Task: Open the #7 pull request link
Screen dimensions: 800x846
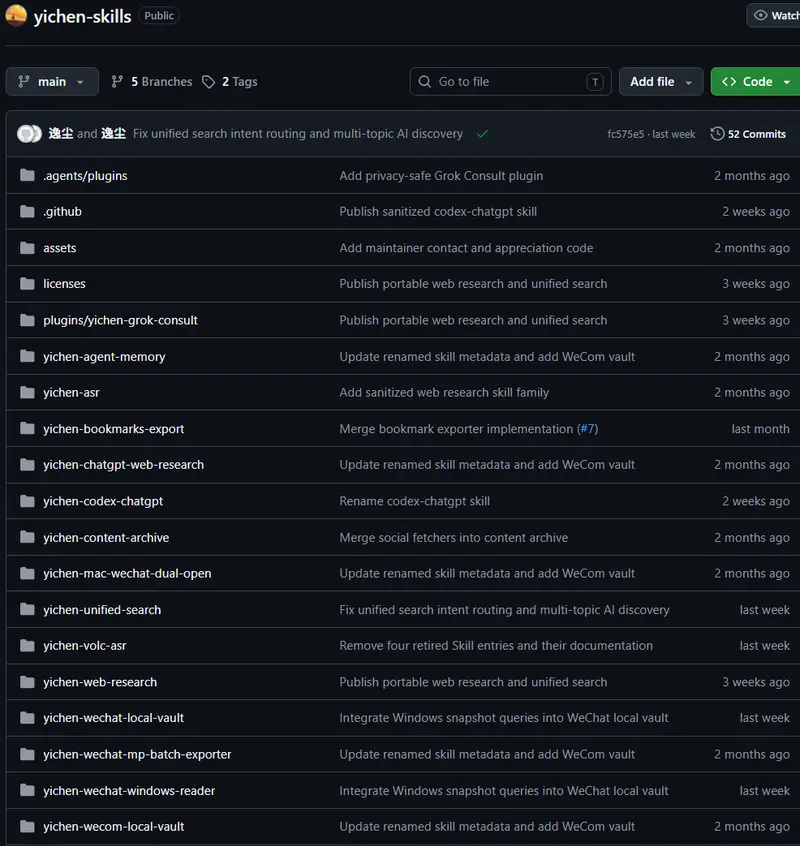Action: click(x=587, y=429)
